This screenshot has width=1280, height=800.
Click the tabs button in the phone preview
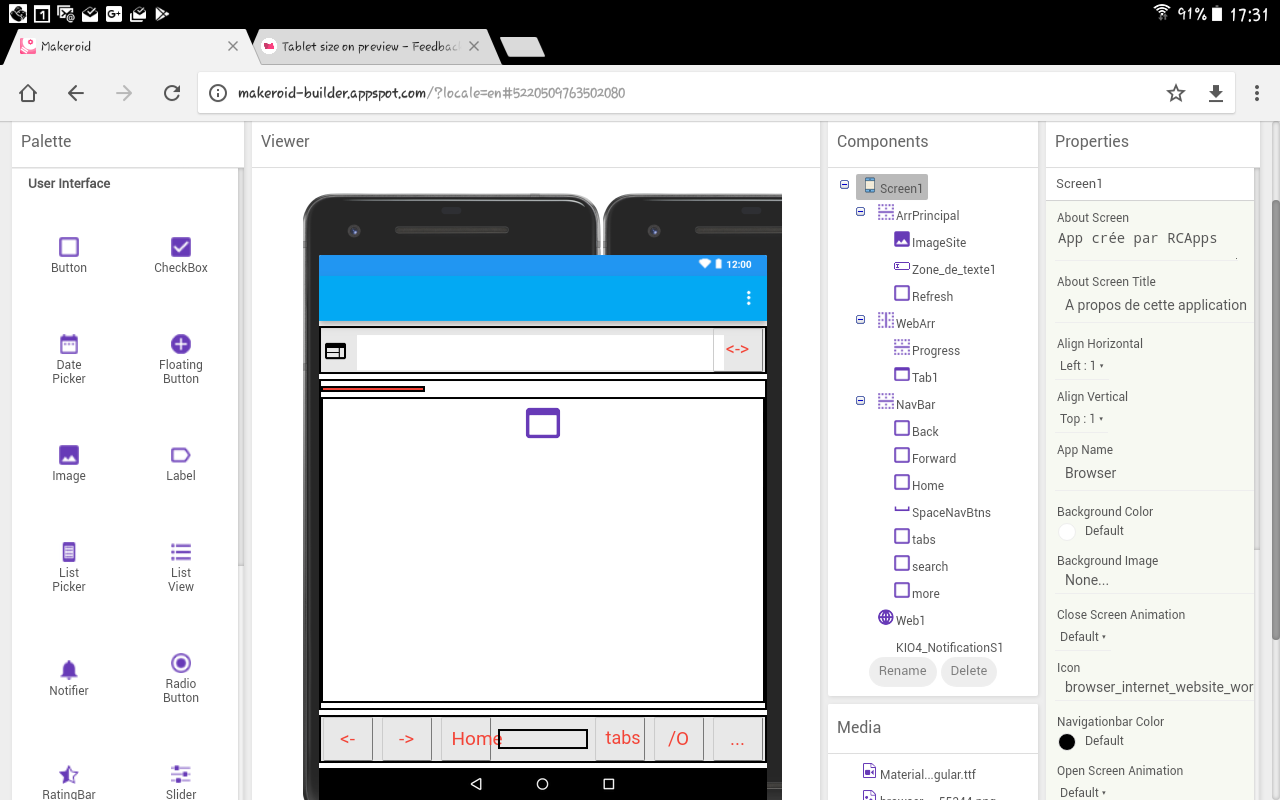[x=622, y=738]
